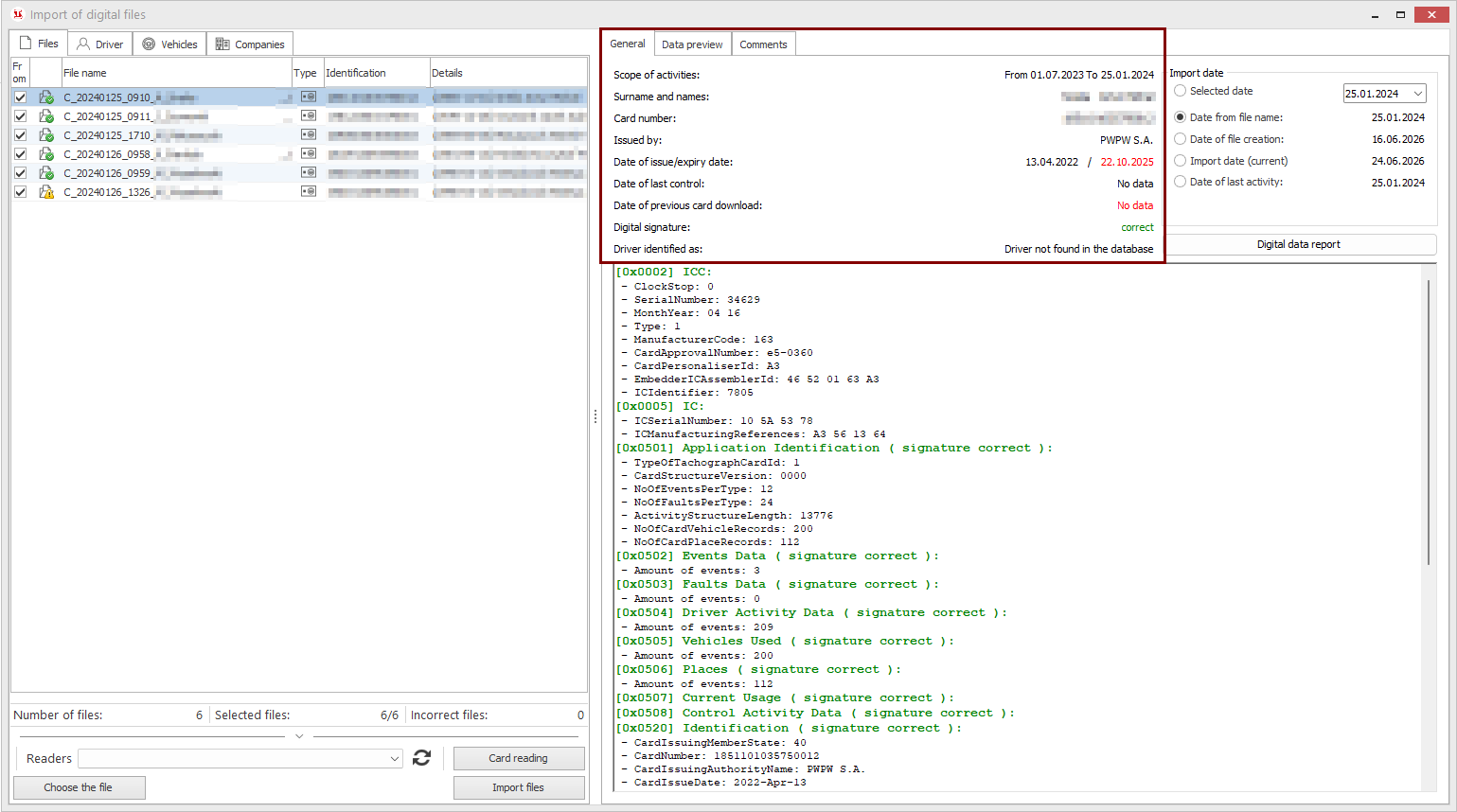Click the expiry date 22.10.2025
Image resolution: width=1457 pixels, height=812 pixels.
click(1127, 162)
